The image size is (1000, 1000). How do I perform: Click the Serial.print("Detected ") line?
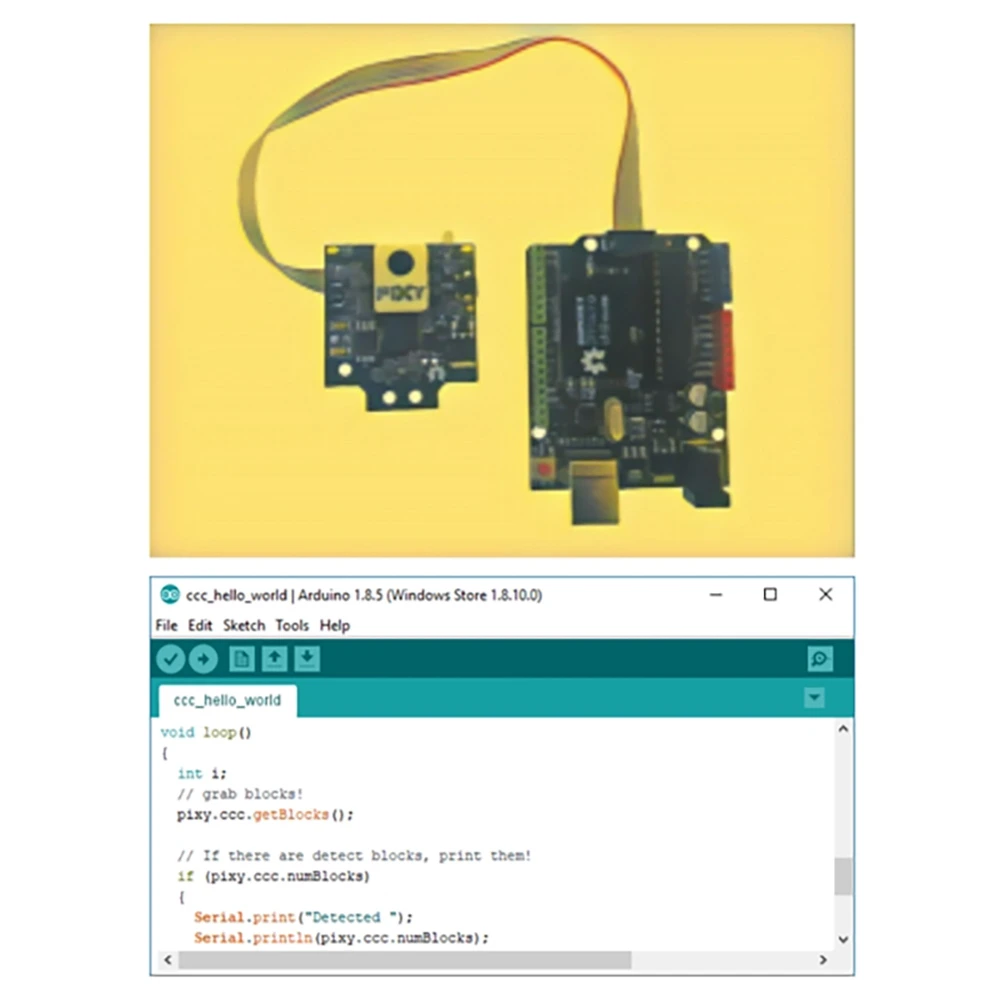(x=304, y=918)
